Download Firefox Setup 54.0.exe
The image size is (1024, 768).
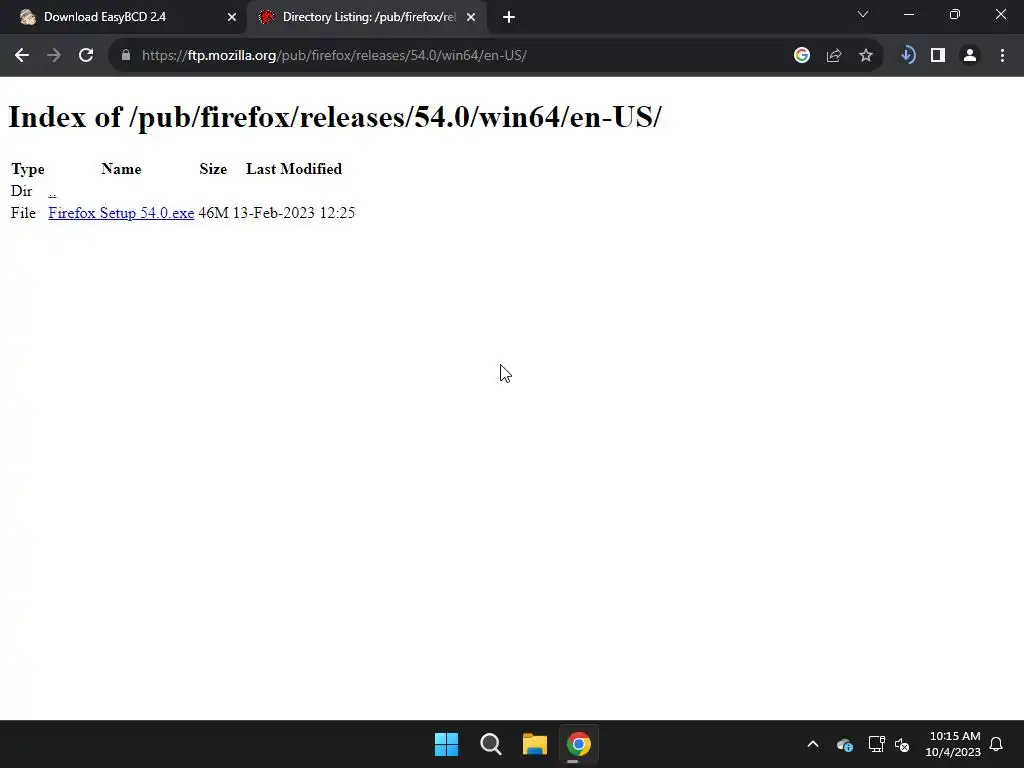pyautogui.click(x=121, y=213)
